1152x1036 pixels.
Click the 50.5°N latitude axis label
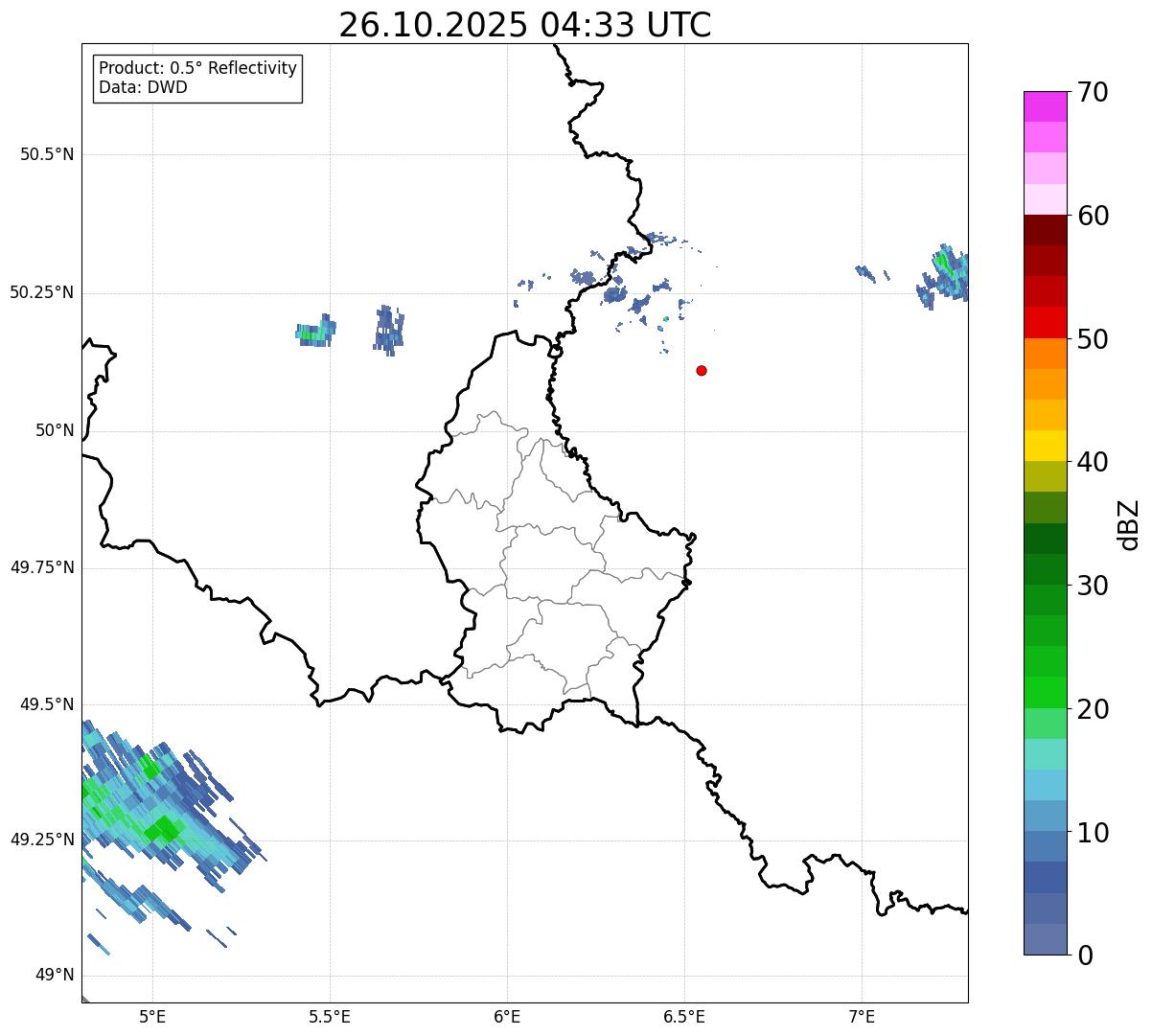pos(46,154)
